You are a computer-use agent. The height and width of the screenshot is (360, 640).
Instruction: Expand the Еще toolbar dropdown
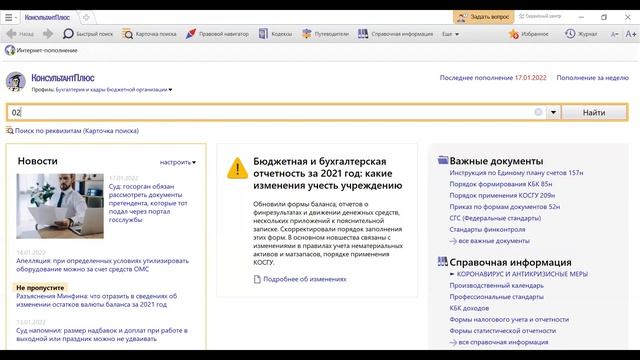pos(450,34)
